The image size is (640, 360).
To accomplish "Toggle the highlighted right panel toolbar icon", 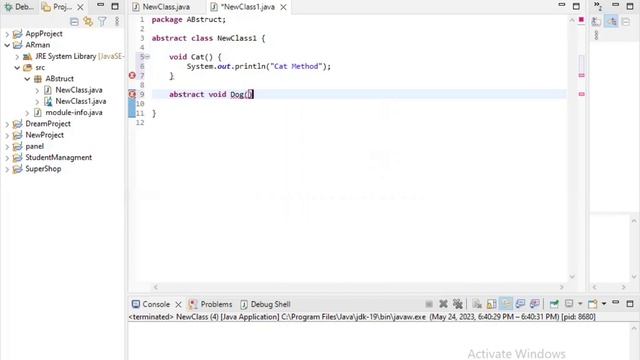I will pyautogui.click(x=611, y=22).
